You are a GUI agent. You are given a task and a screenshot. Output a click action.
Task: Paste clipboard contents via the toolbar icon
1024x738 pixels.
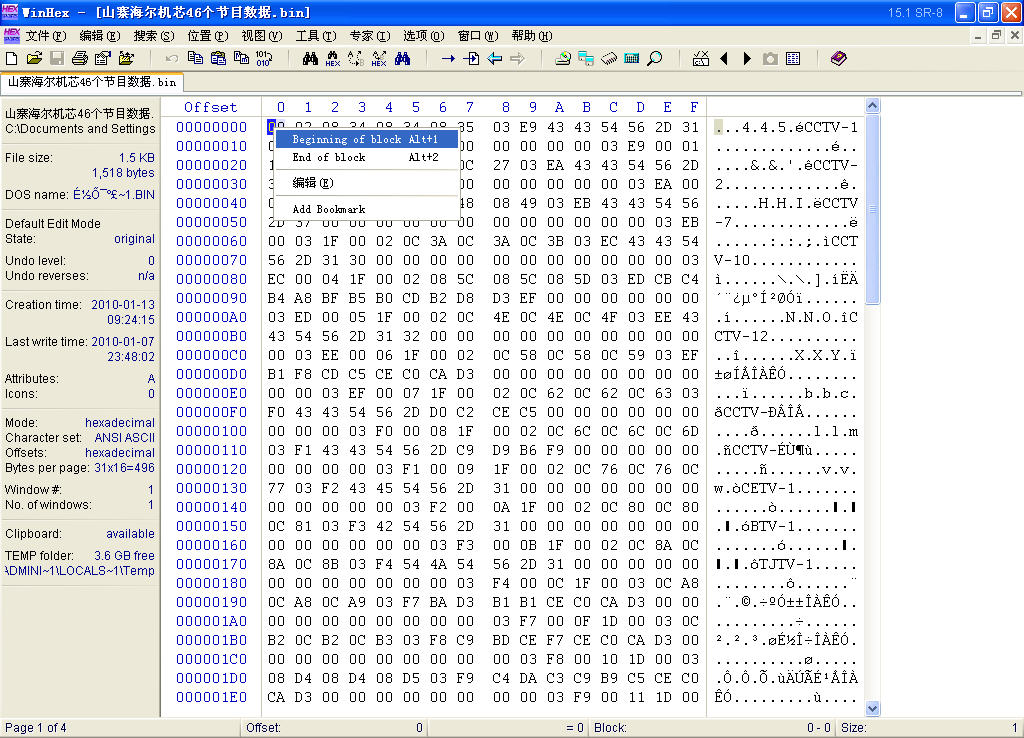tap(218, 59)
